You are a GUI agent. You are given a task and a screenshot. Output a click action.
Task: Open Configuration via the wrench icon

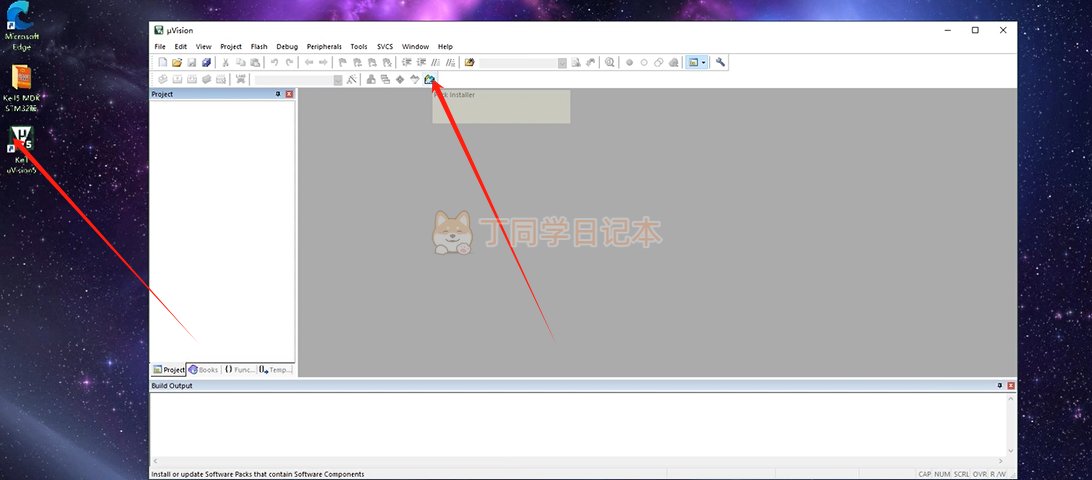tap(720, 62)
